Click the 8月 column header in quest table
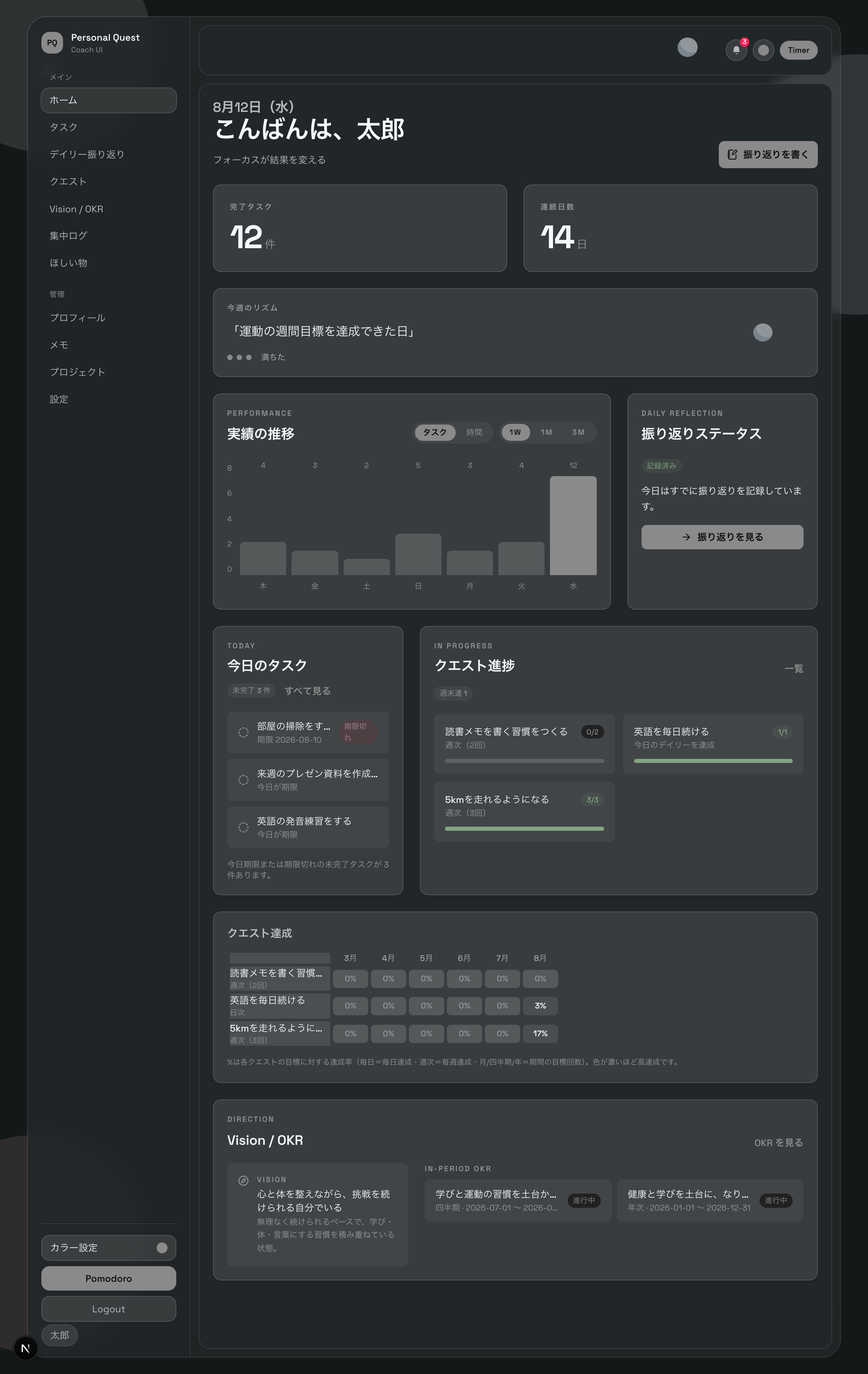868x1374 pixels. pos(540,958)
